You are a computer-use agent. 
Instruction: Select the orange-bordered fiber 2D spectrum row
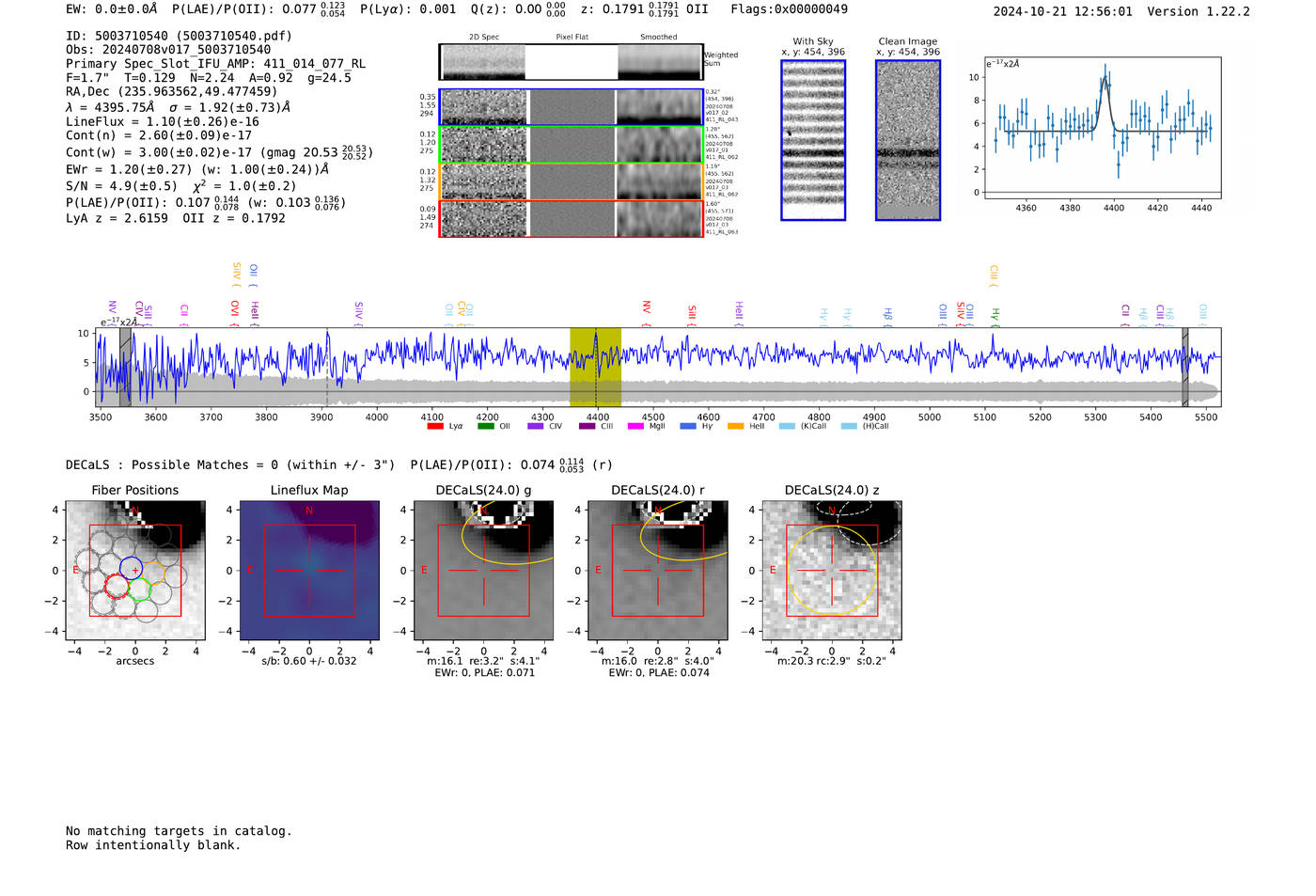(571, 181)
